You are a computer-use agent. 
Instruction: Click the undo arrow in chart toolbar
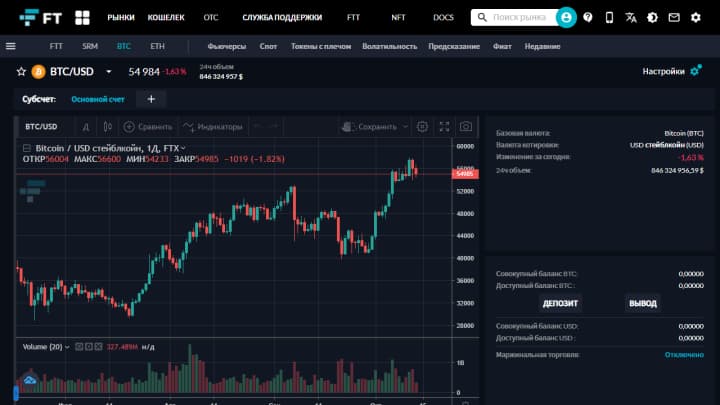[258, 126]
